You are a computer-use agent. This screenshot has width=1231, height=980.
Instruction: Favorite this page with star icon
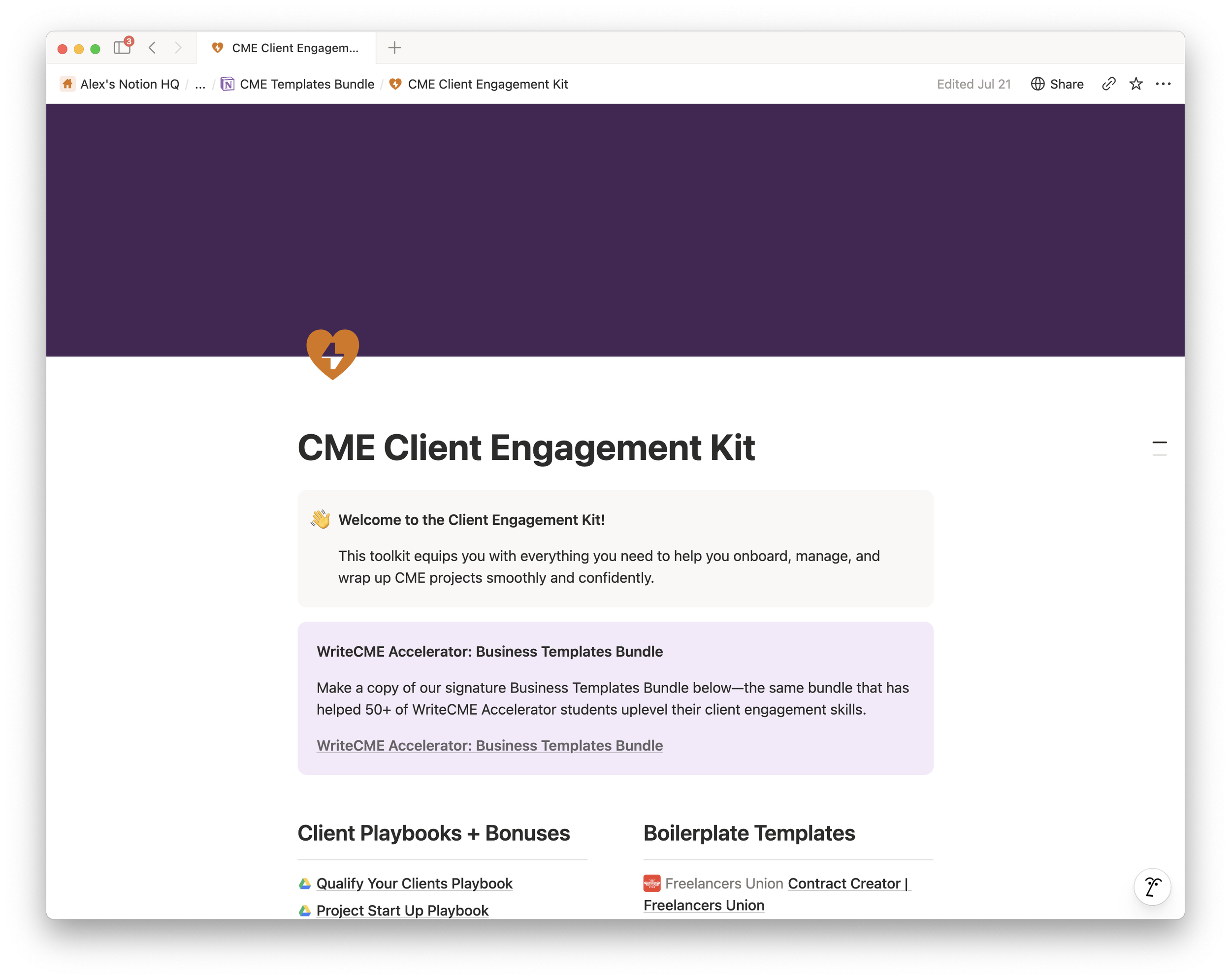tap(1135, 85)
